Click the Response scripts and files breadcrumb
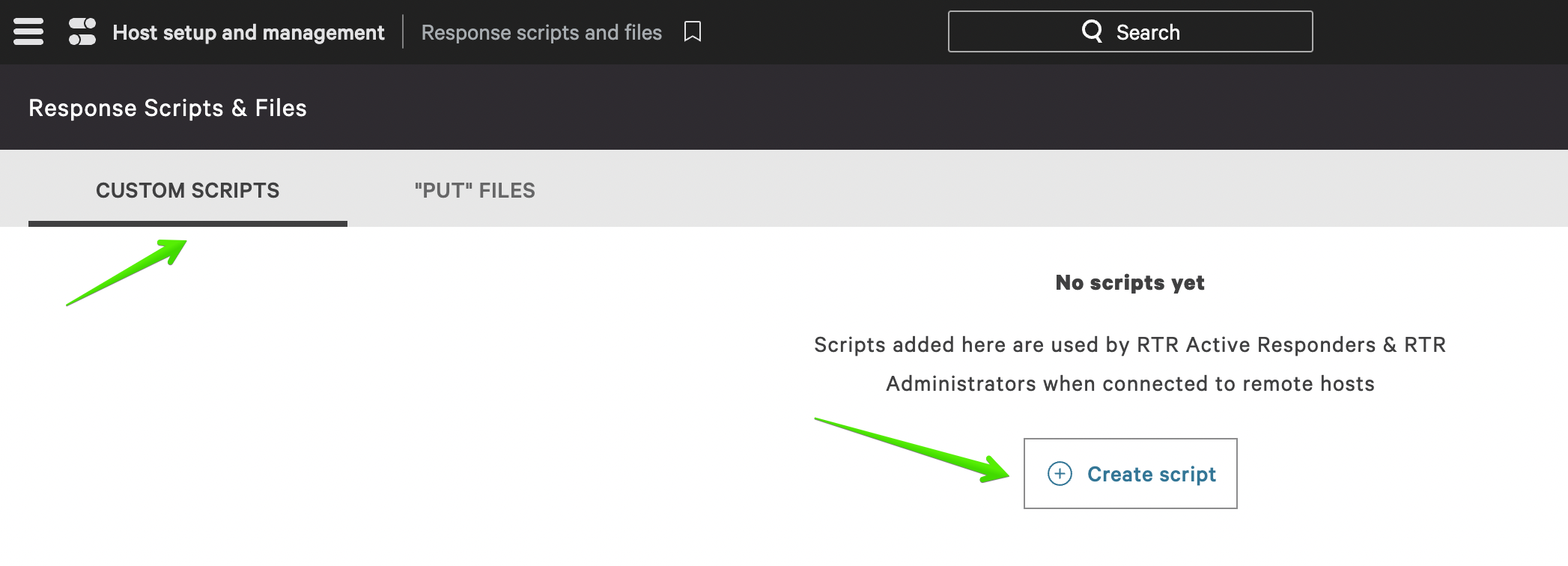Viewport: 1568px width, 566px height. 541,32
